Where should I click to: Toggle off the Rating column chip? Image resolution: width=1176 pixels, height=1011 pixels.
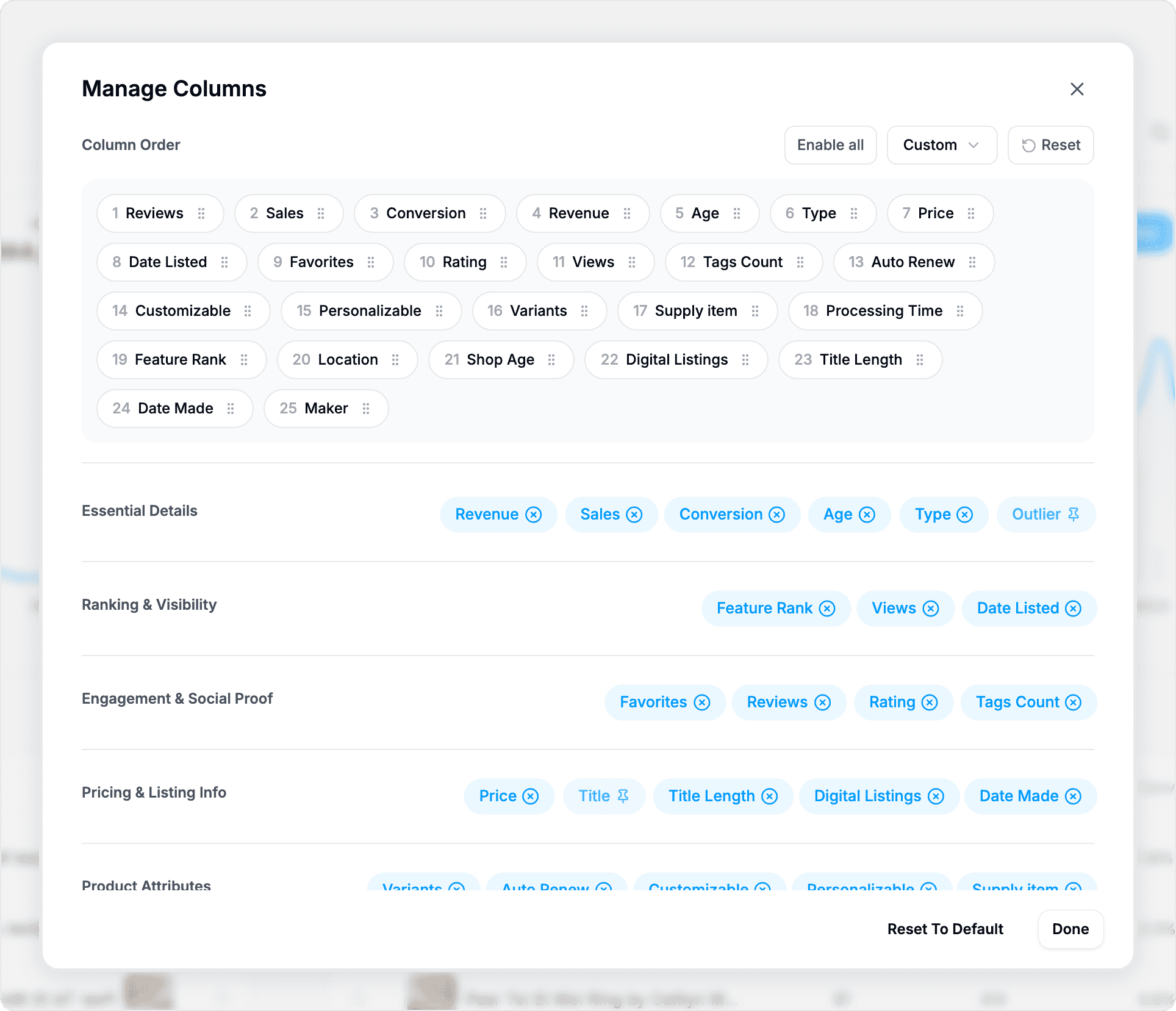point(903,702)
